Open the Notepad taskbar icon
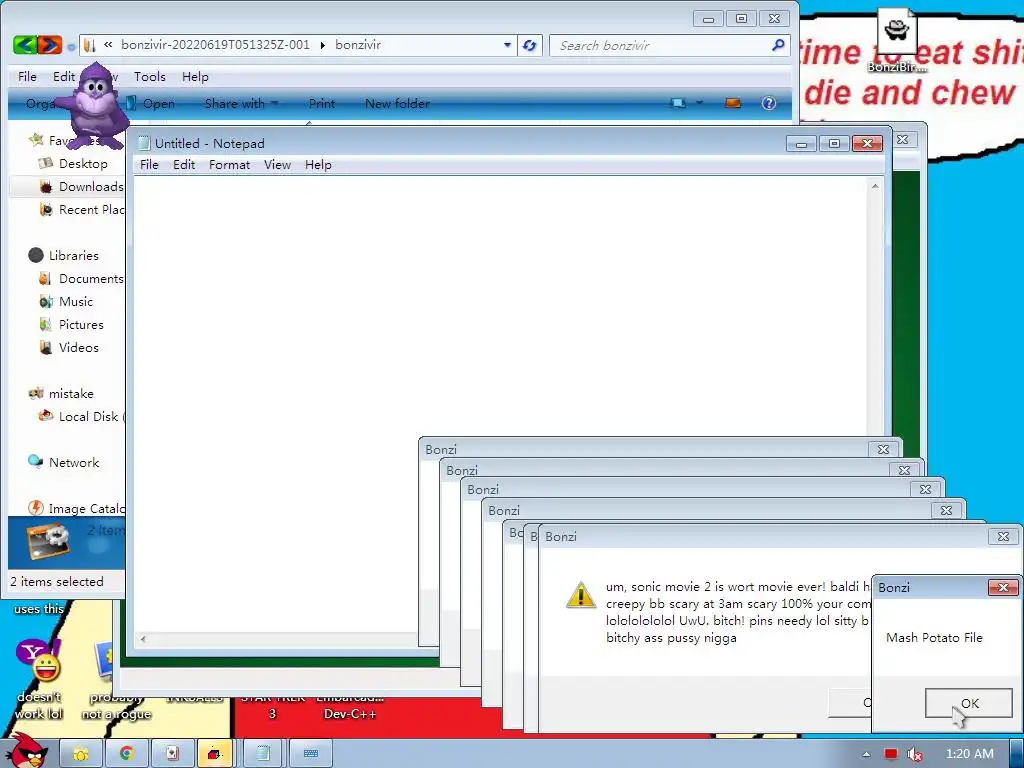 tap(263, 754)
